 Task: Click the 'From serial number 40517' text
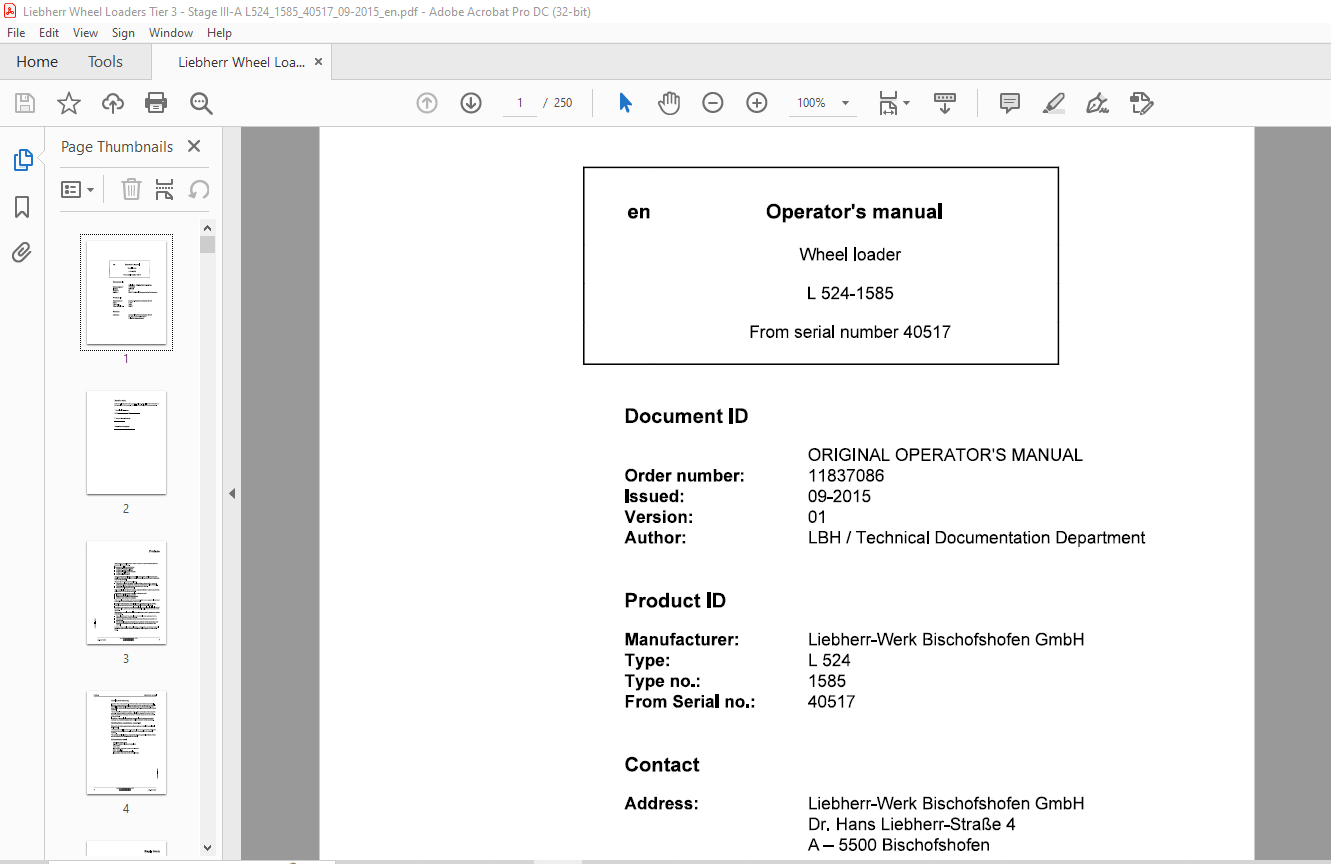coord(850,332)
